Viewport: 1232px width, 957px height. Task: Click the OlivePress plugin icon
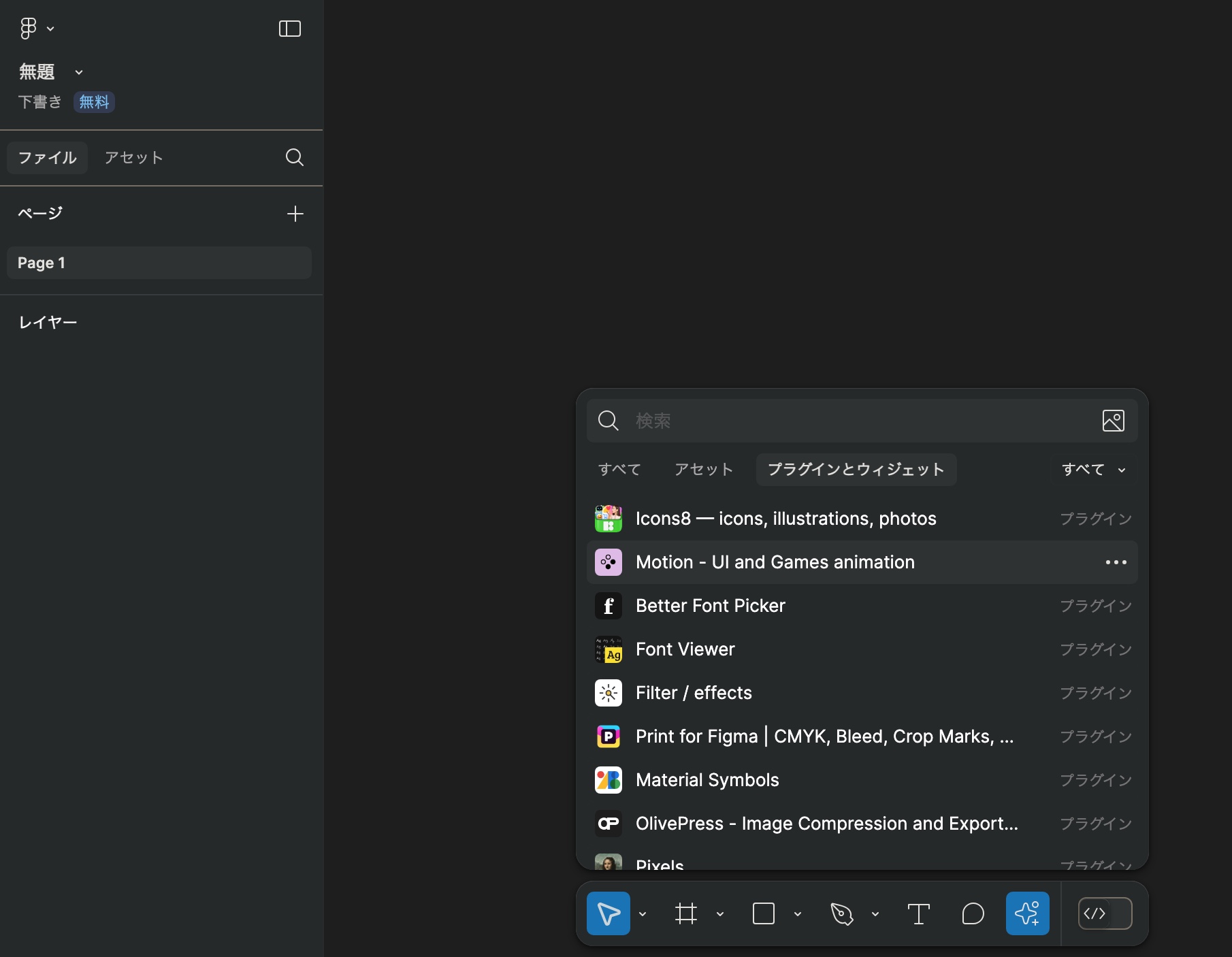click(609, 824)
